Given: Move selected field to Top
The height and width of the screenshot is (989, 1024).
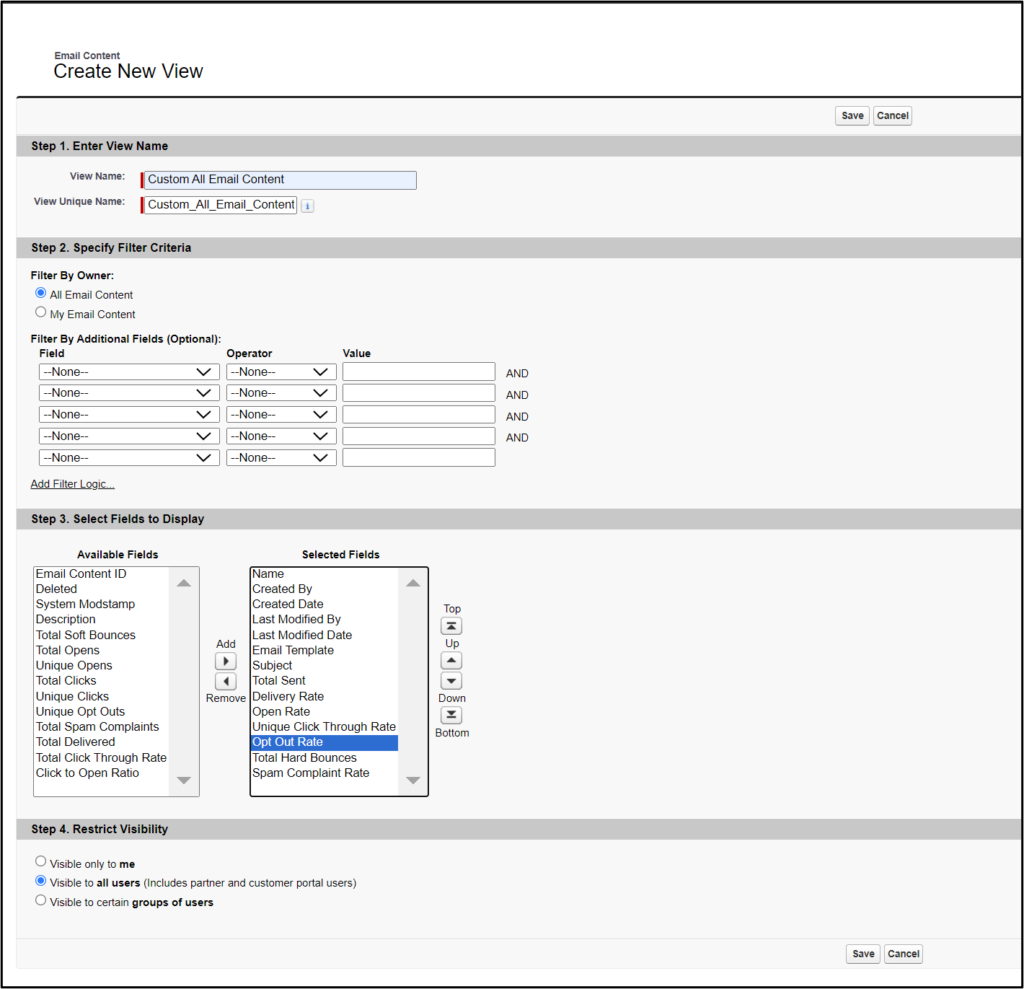Looking at the screenshot, I should (x=451, y=626).
